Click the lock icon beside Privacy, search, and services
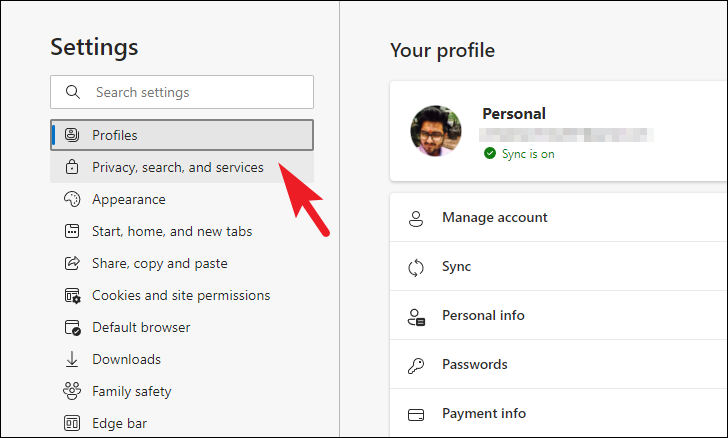The width and height of the screenshot is (728, 438). (72, 167)
